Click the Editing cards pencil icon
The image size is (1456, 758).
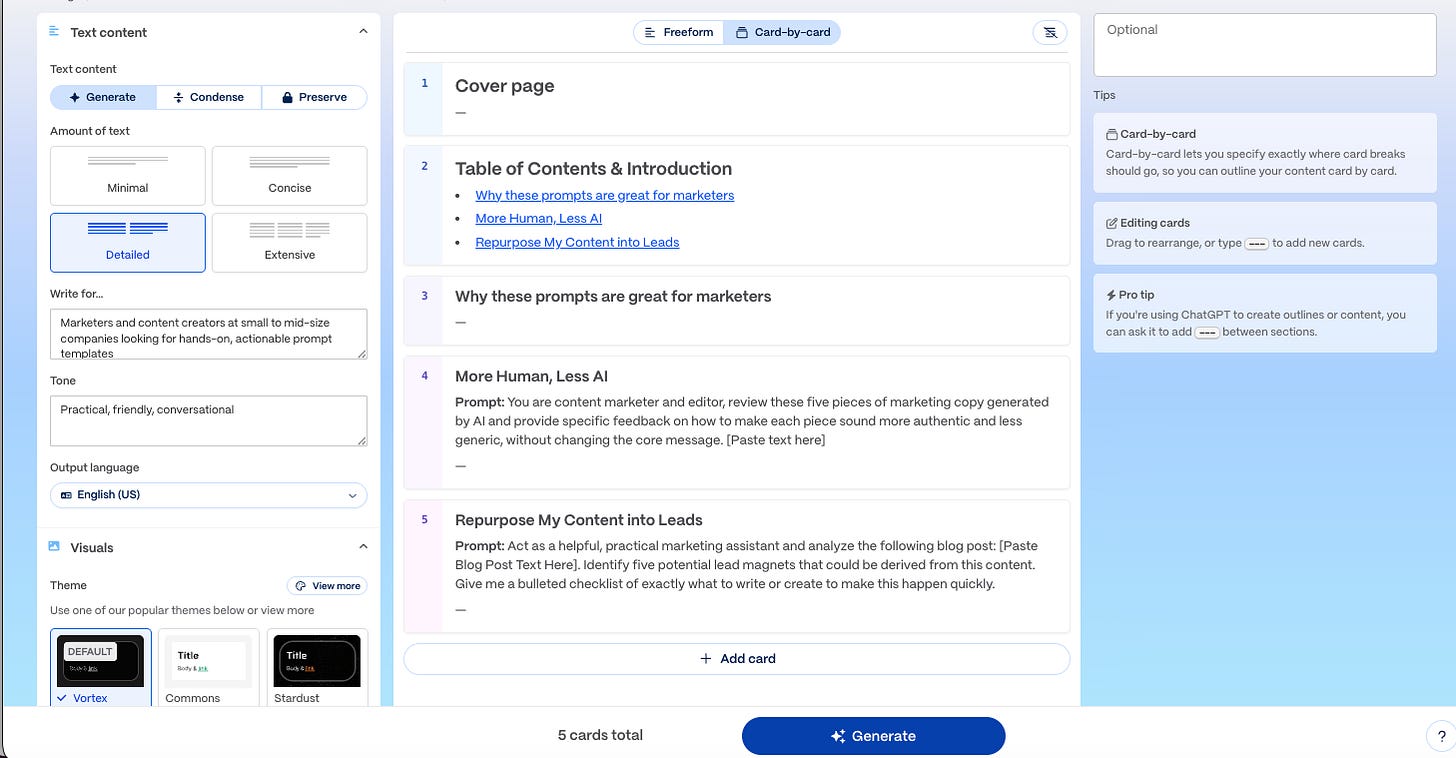coord(1112,223)
